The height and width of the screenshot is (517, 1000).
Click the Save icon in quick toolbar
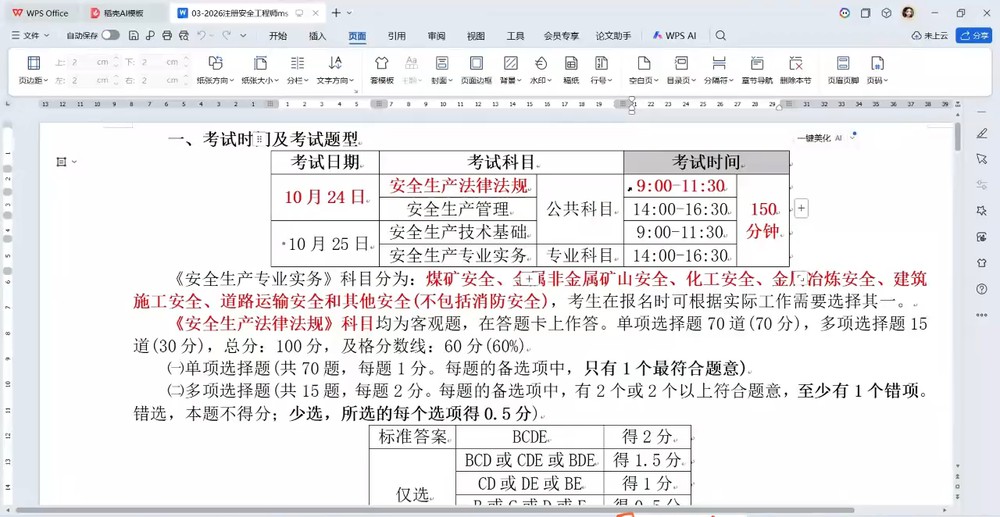pos(133,36)
